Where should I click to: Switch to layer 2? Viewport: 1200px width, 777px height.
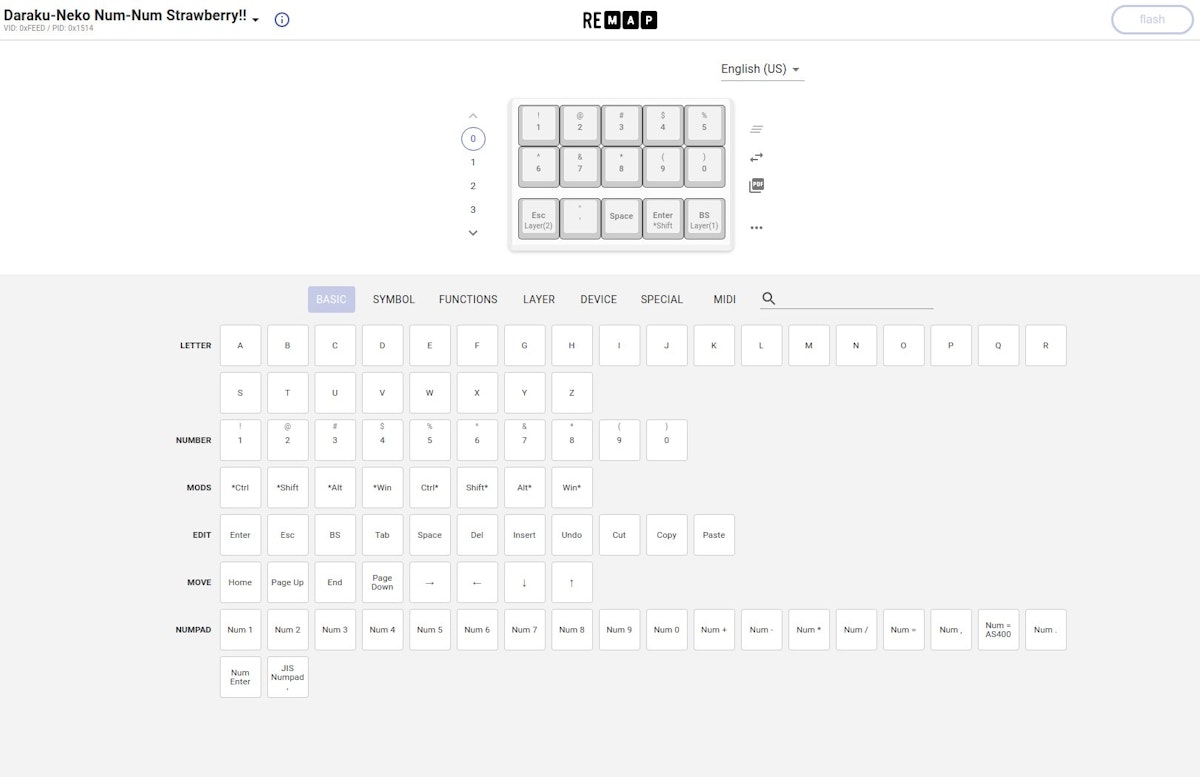pos(473,186)
